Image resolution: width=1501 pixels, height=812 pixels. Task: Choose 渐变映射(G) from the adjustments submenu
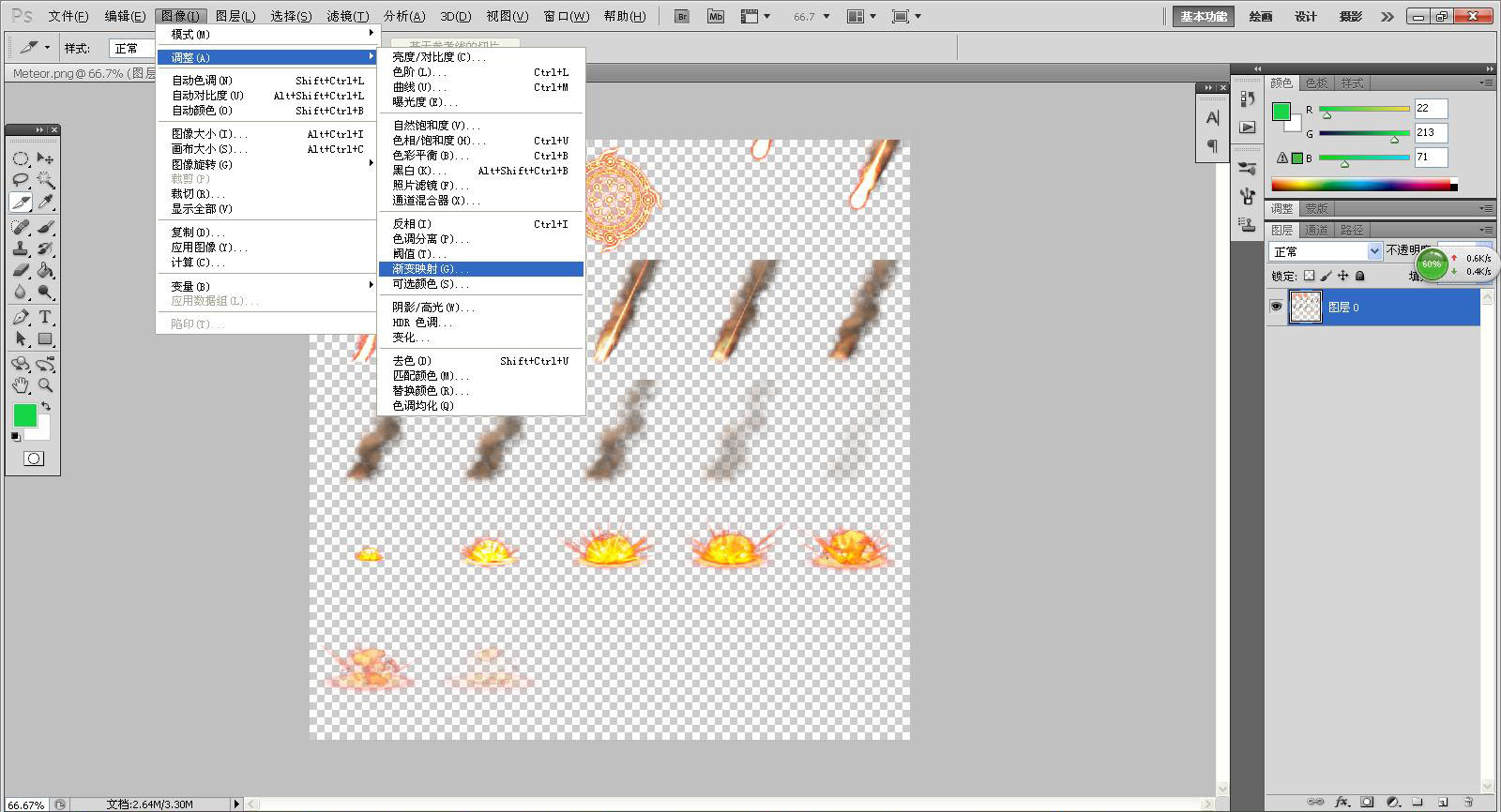tap(480, 269)
